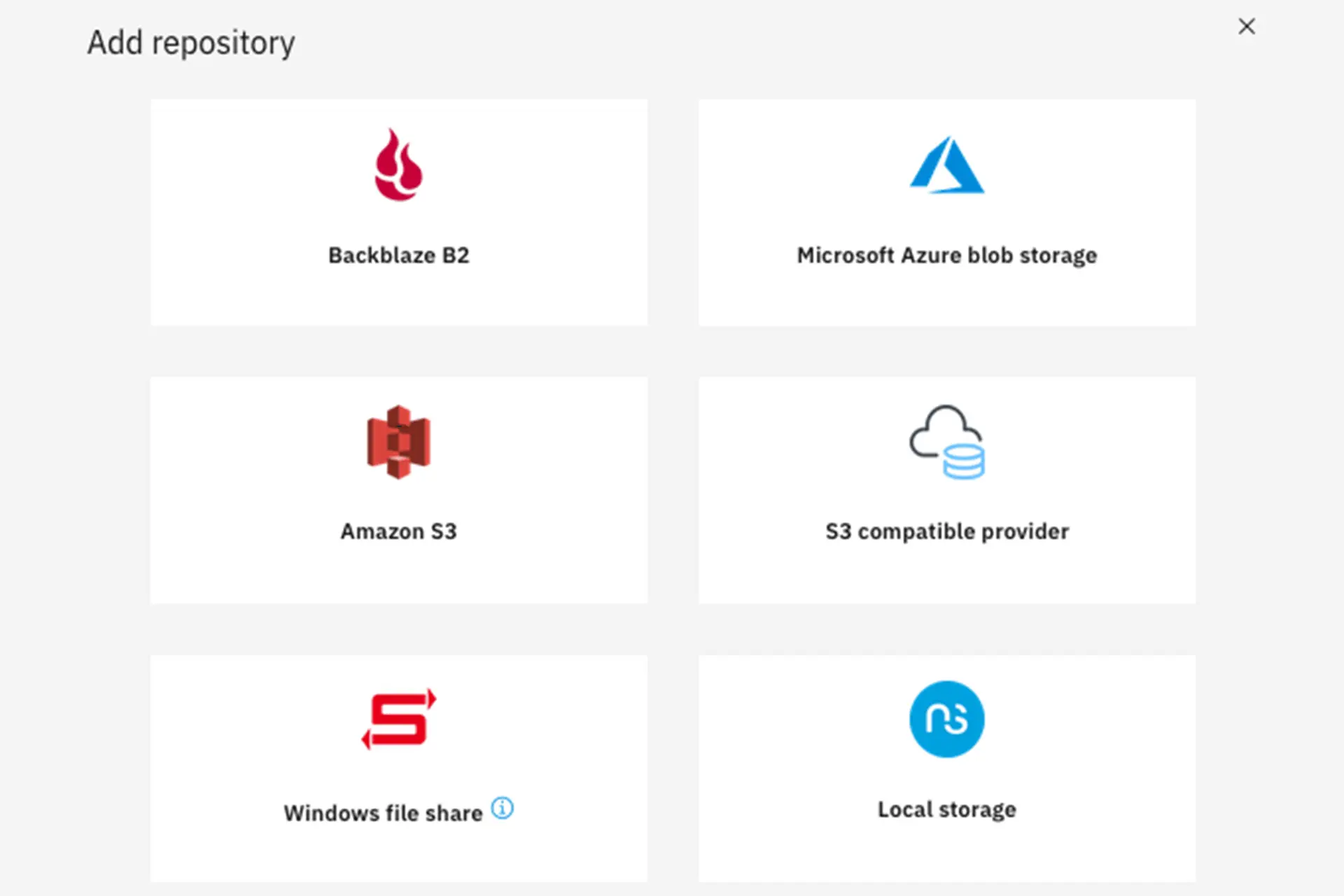The width and height of the screenshot is (1344, 896).
Task: Click the Amazon S3 red bucket icon
Action: tap(398, 442)
